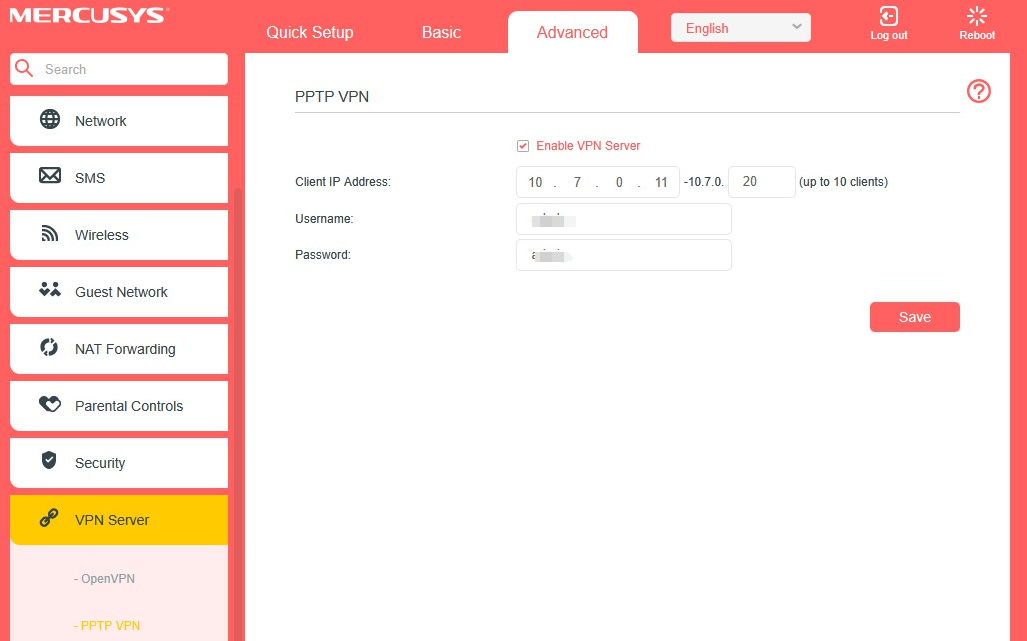Click the VPN Server chain-link icon

click(x=50, y=519)
